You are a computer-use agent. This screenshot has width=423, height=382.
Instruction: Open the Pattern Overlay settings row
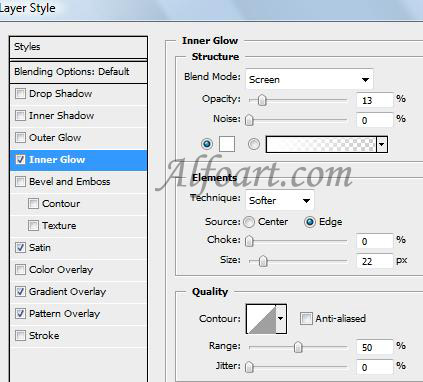pos(78,314)
